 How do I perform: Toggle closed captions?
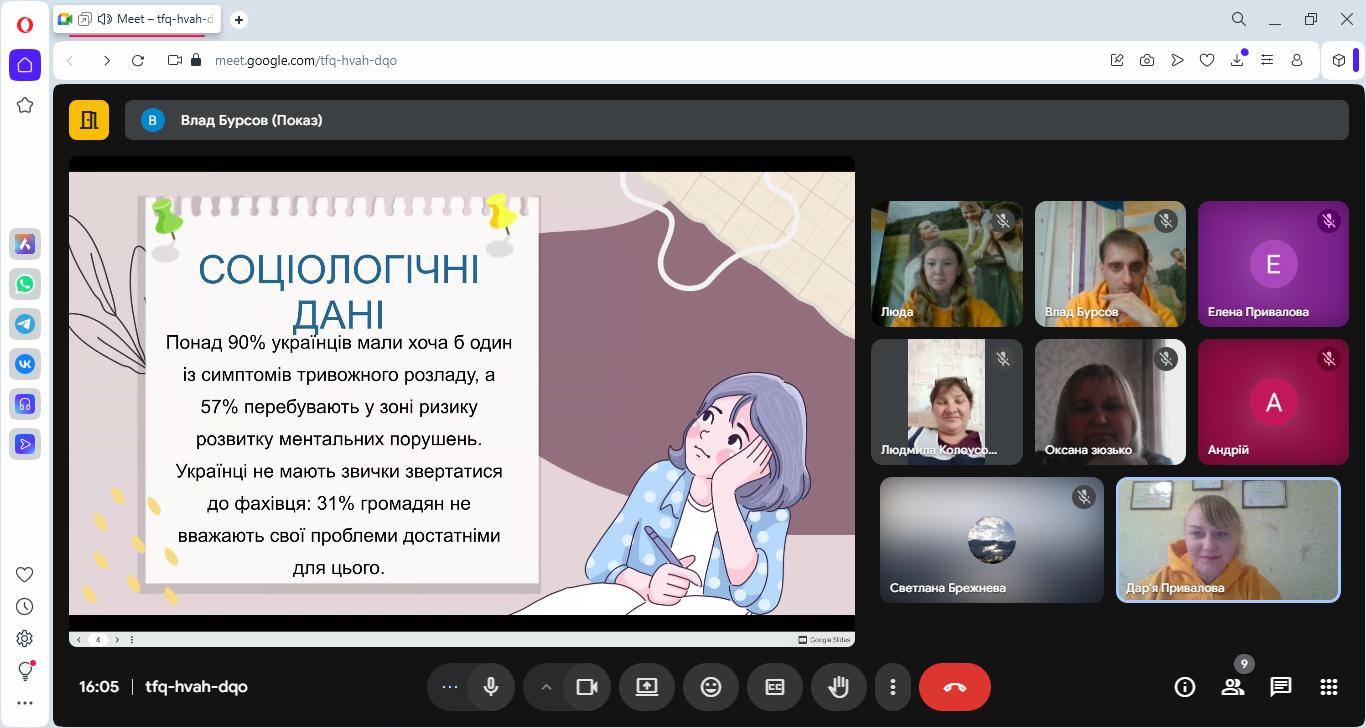(774, 687)
